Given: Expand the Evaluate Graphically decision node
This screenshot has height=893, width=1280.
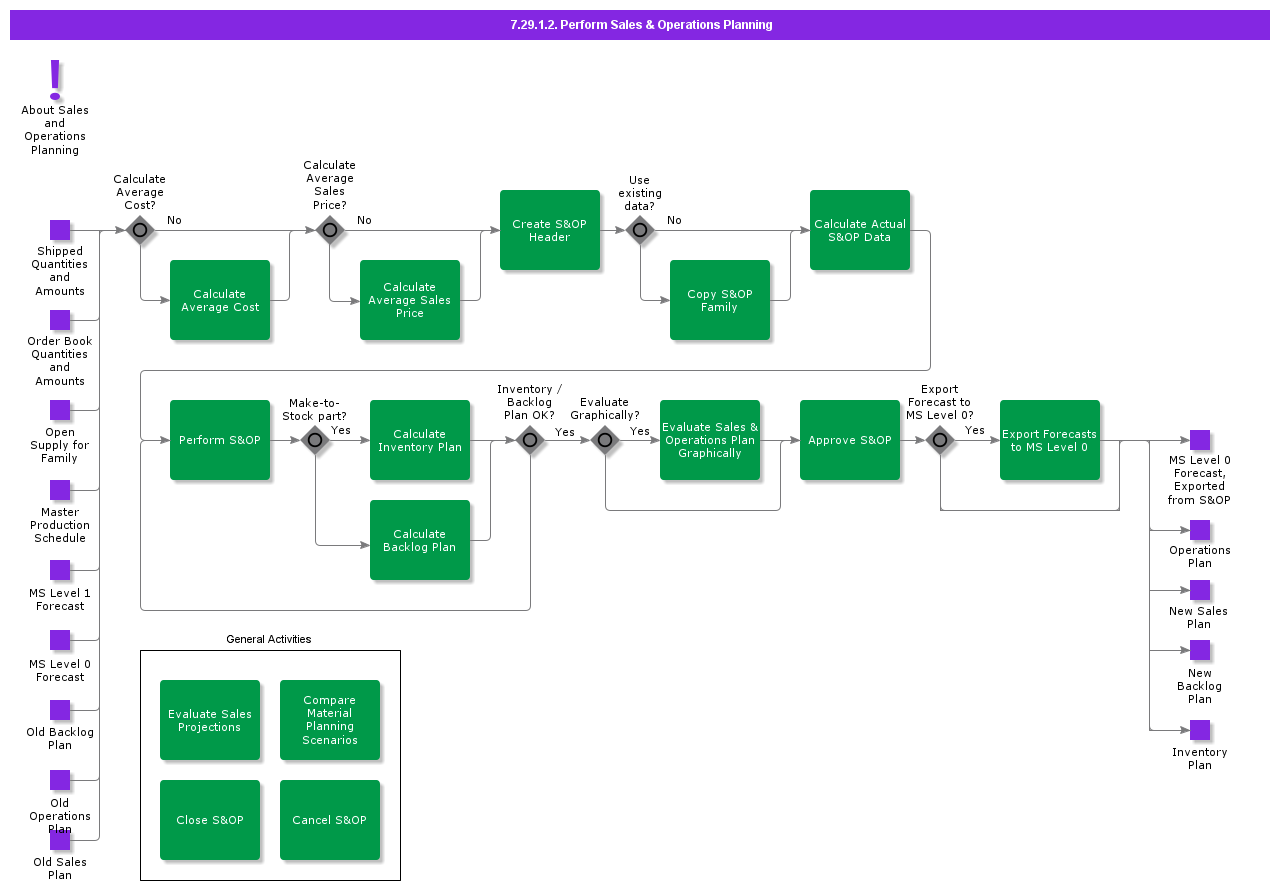Looking at the screenshot, I should pyautogui.click(x=605, y=440).
